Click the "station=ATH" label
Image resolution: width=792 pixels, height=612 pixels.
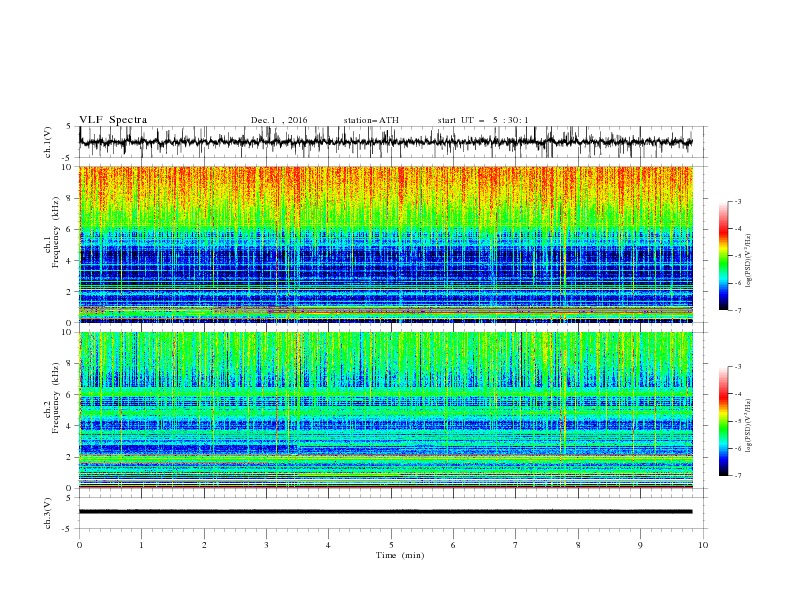point(371,120)
